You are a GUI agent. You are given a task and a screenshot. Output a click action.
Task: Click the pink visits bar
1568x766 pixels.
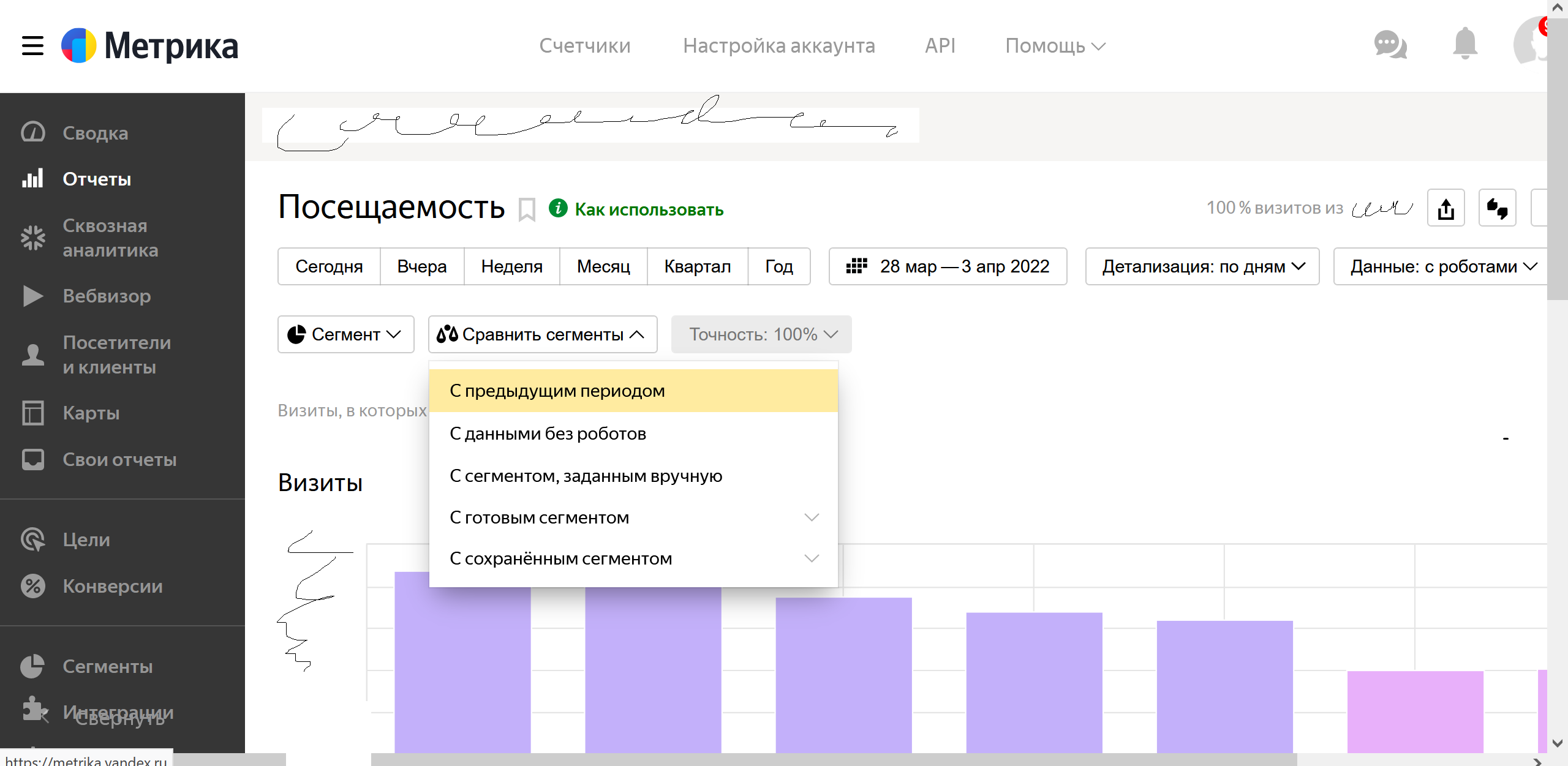pos(1415,712)
